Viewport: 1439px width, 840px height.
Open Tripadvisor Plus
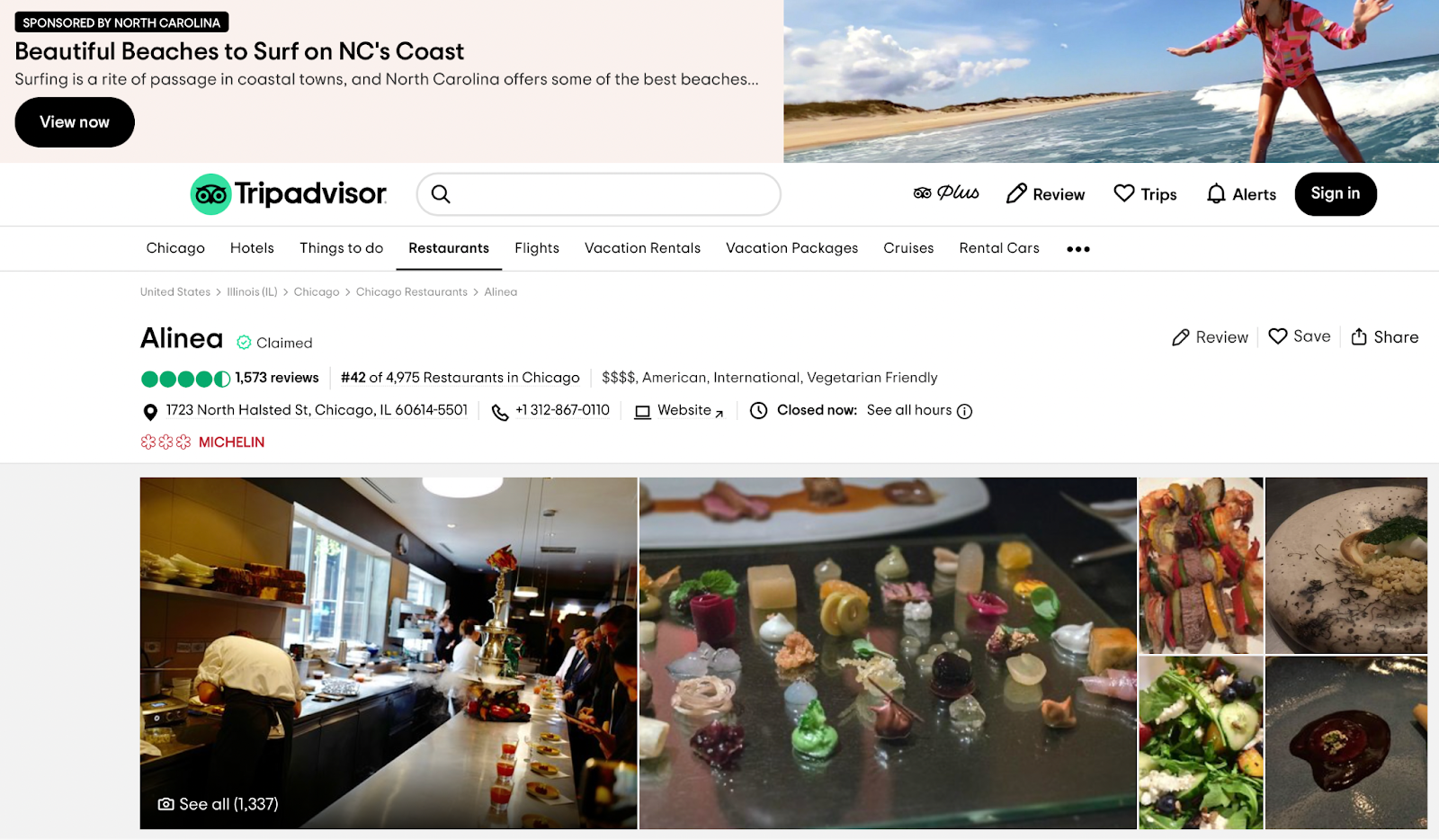946,193
